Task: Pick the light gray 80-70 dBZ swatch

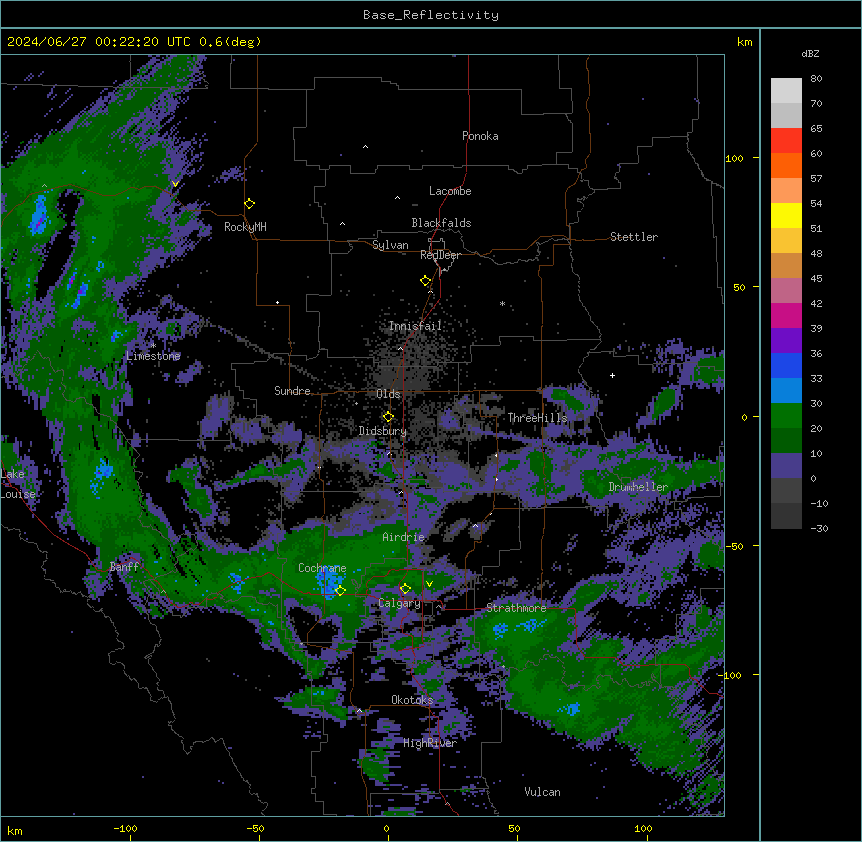Action: [786, 91]
